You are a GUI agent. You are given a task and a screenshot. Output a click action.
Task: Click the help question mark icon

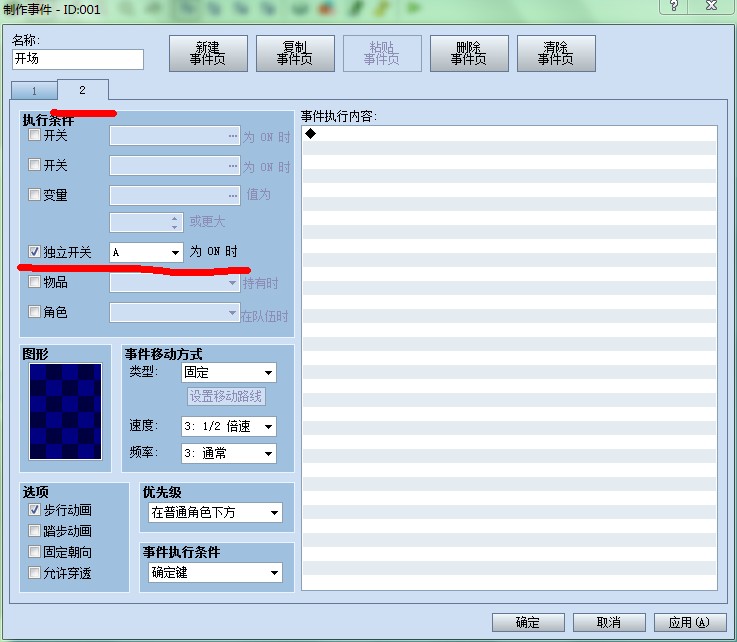(x=674, y=6)
